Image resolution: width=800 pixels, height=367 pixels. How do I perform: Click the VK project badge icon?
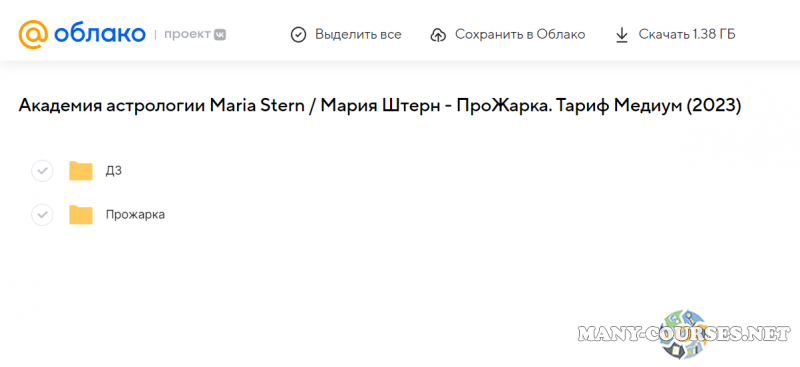pyautogui.click(x=220, y=35)
